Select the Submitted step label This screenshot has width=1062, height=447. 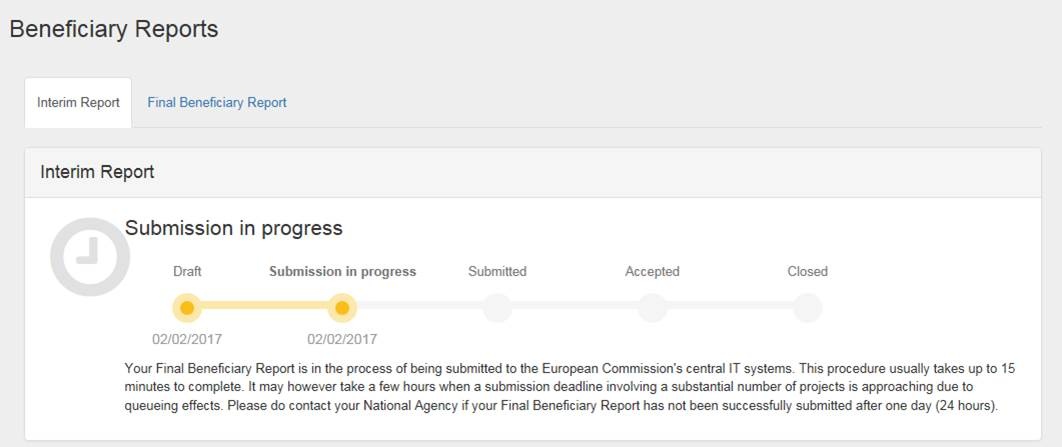click(x=497, y=272)
